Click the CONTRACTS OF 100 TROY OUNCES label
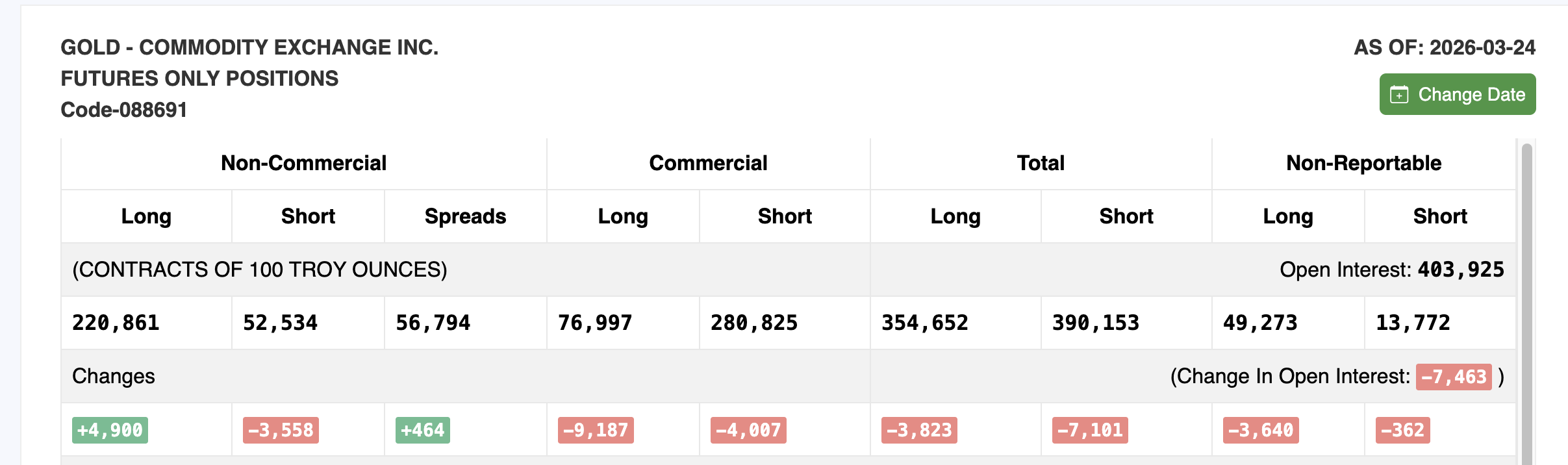Image resolution: width=1568 pixels, height=465 pixels. coord(261,269)
